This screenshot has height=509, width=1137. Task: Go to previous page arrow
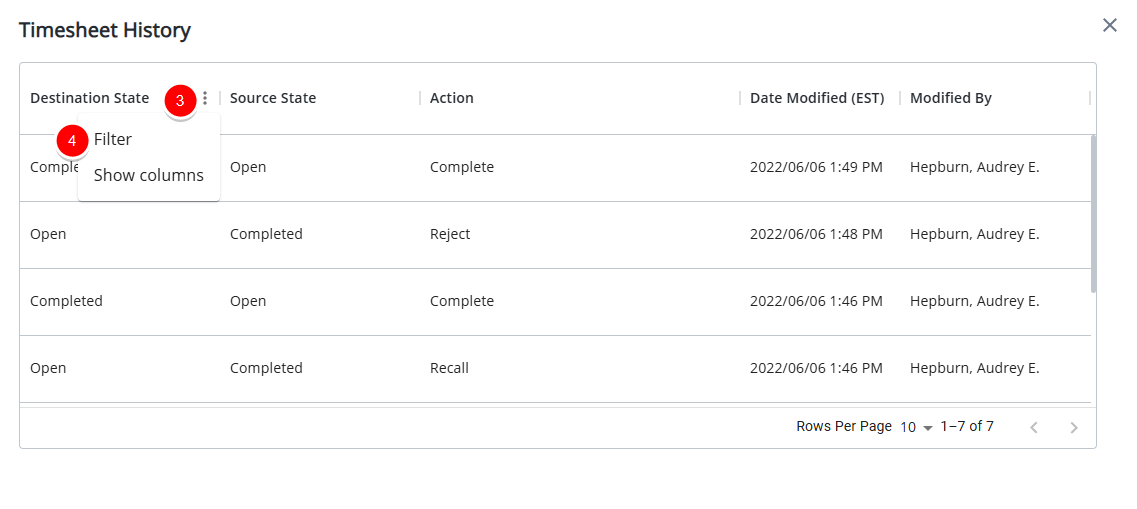[1034, 428]
